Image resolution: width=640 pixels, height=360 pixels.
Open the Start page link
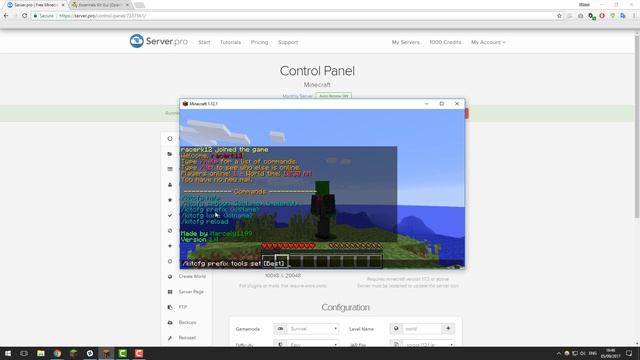pos(204,42)
